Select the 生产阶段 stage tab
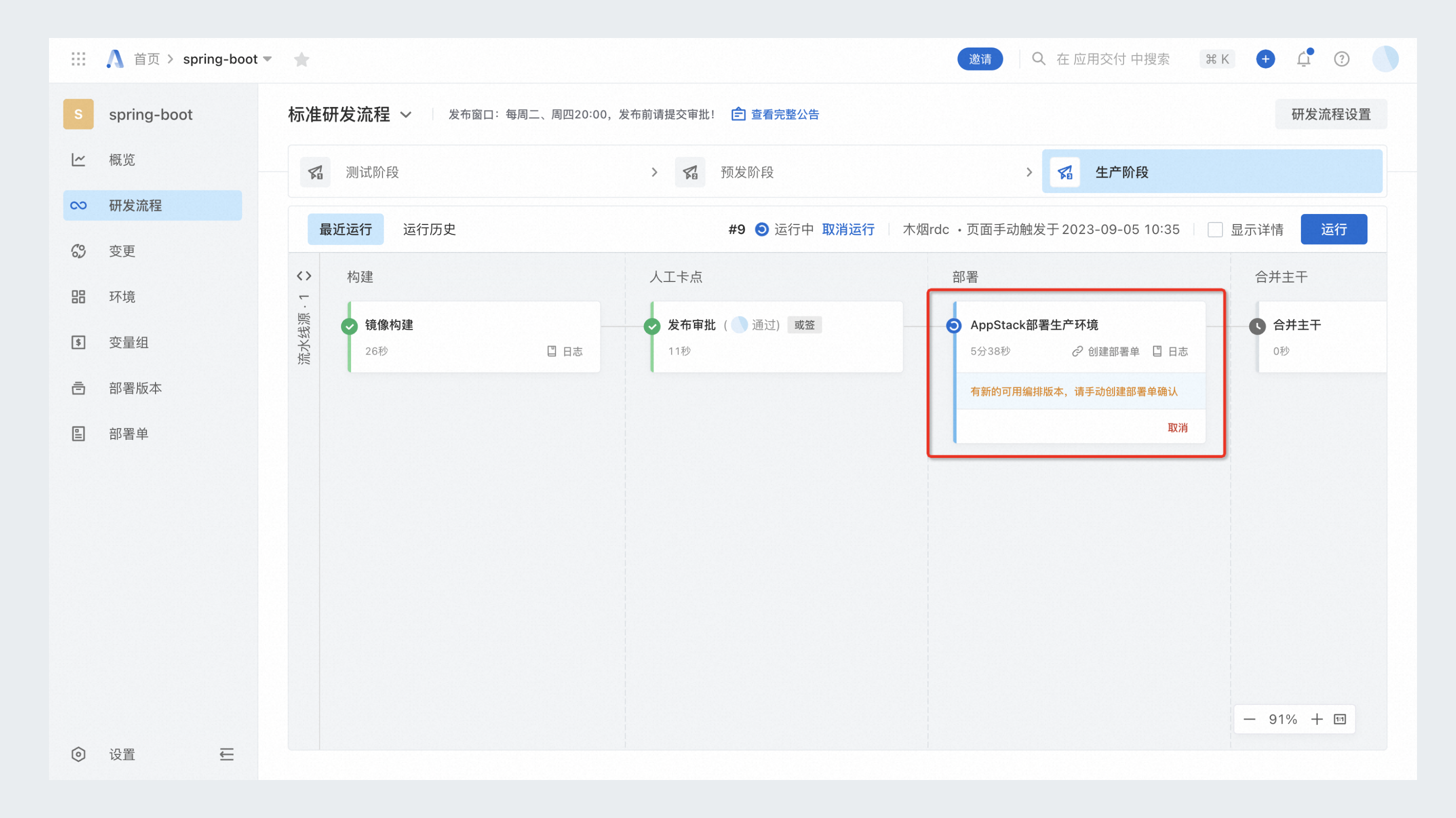The height and width of the screenshot is (818, 1456). [1212, 172]
